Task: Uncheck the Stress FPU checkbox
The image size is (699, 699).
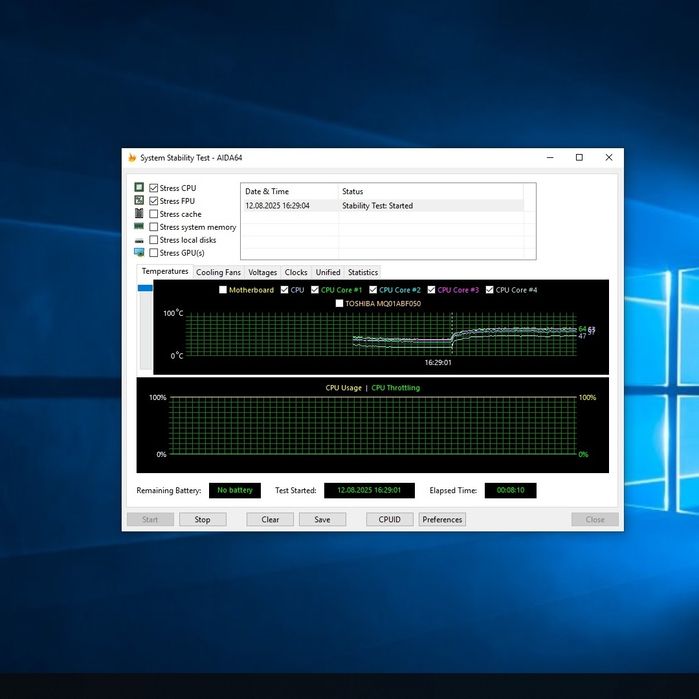Action: [153, 201]
